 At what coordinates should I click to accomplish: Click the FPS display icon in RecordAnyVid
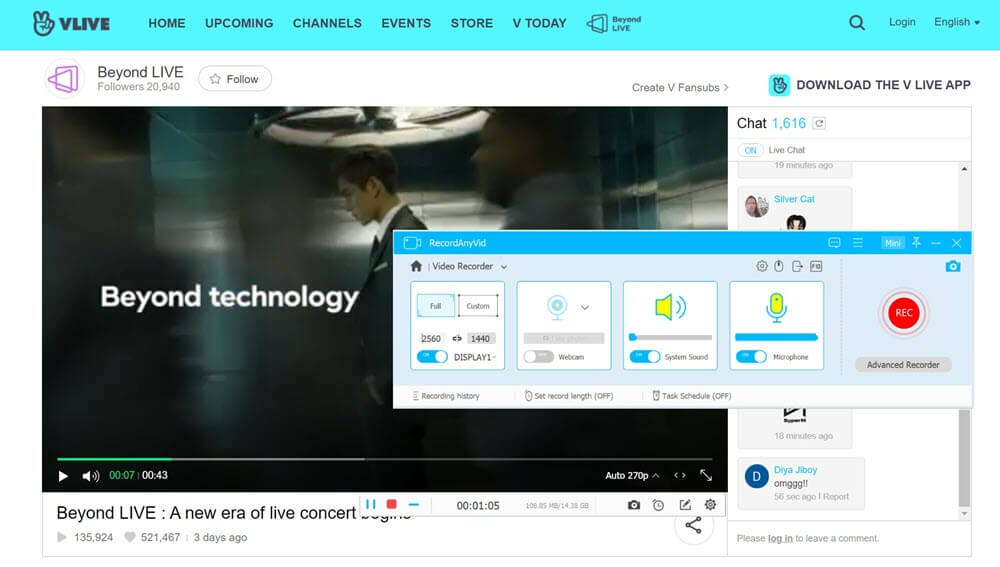click(x=816, y=266)
